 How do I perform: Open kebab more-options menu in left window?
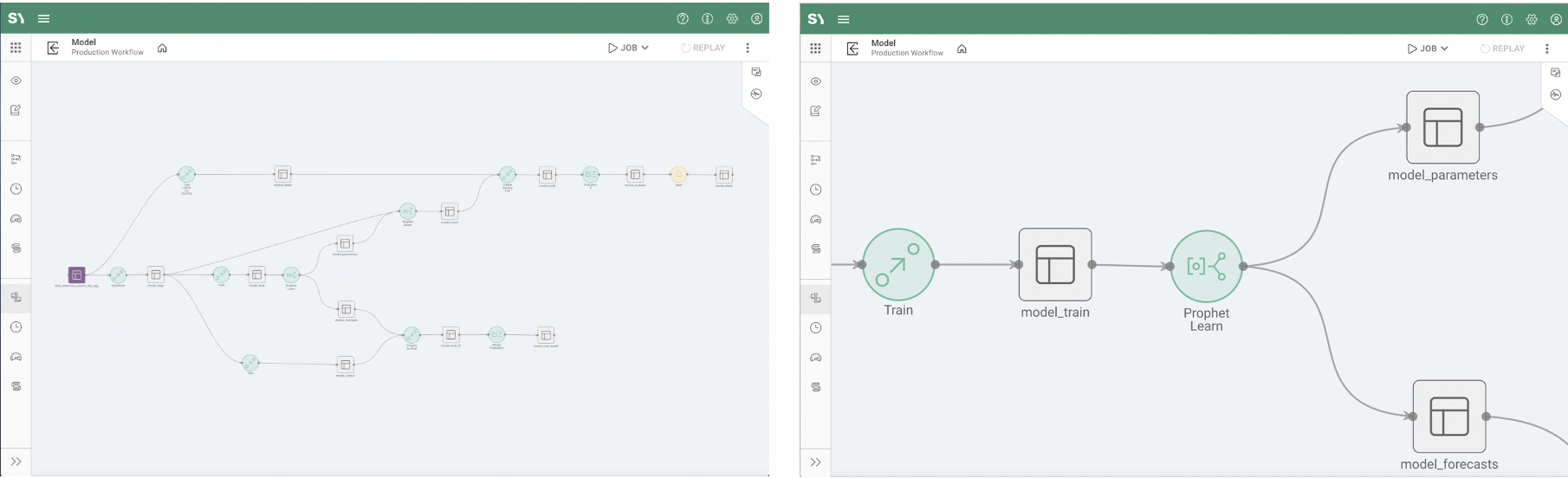[x=748, y=48]
